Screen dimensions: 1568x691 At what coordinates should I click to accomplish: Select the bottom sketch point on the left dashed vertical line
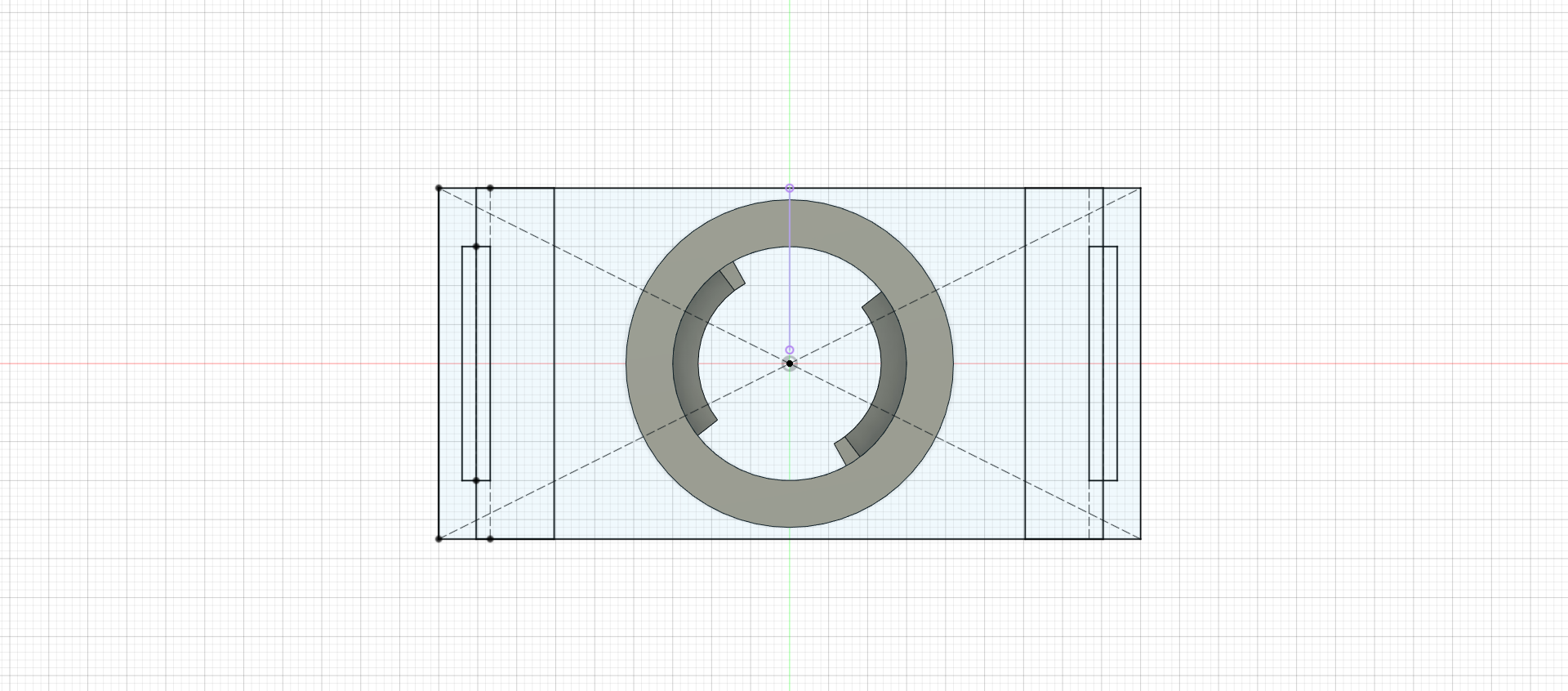tap(490, 539)
